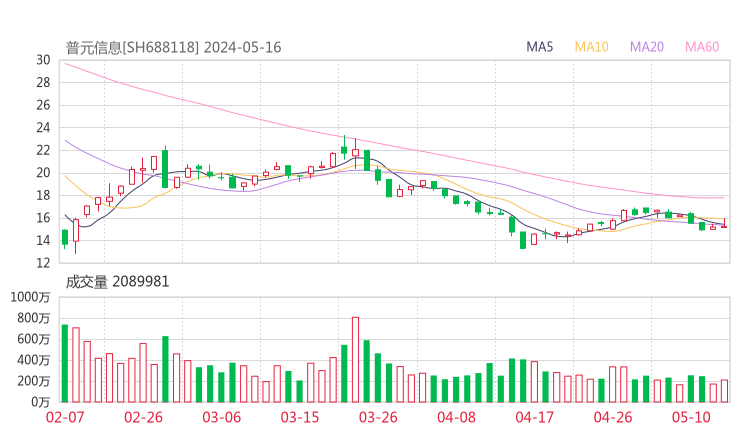
Task: Click the MA60 legend label
Action: (702, 47)
